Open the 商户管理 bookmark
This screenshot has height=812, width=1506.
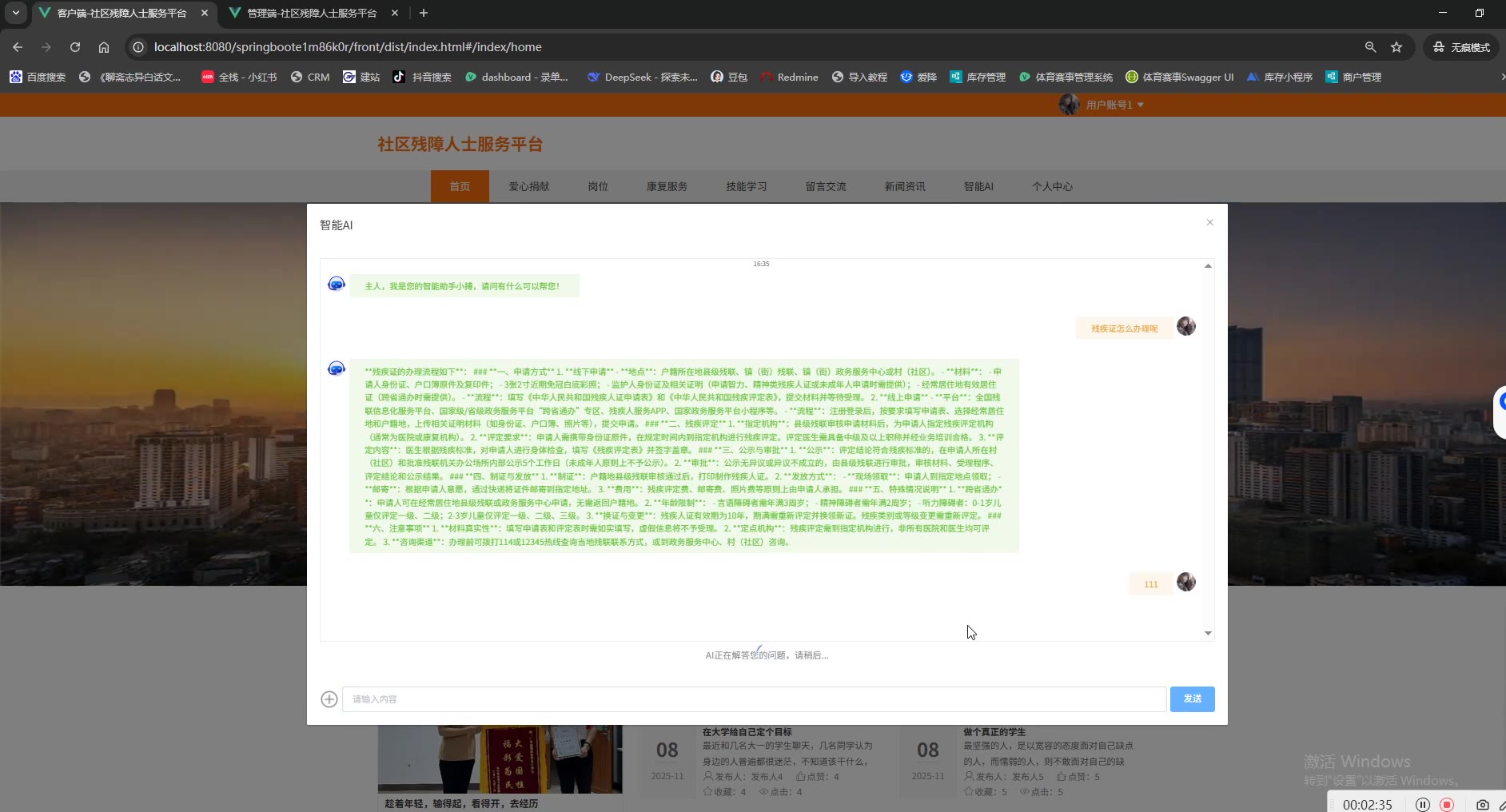pos(1353,77)
